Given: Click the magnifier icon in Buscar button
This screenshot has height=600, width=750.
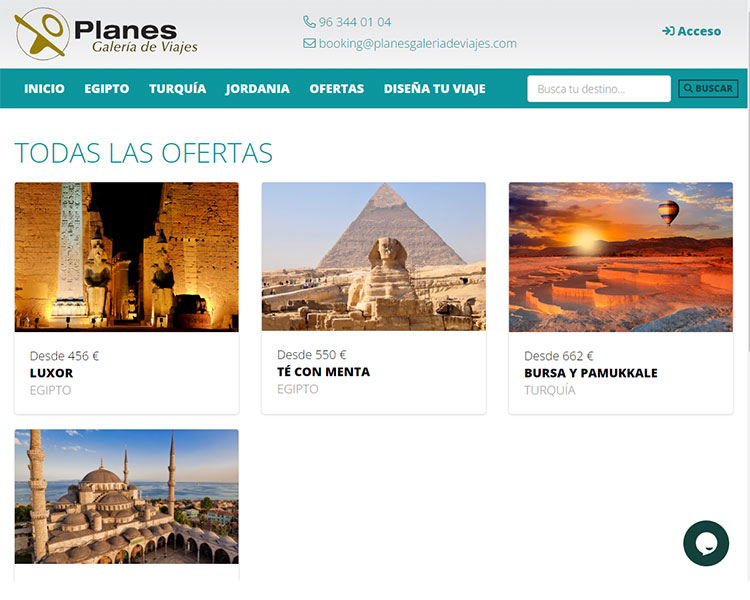Looking at the screenshot, I should (x=688, y=89).
